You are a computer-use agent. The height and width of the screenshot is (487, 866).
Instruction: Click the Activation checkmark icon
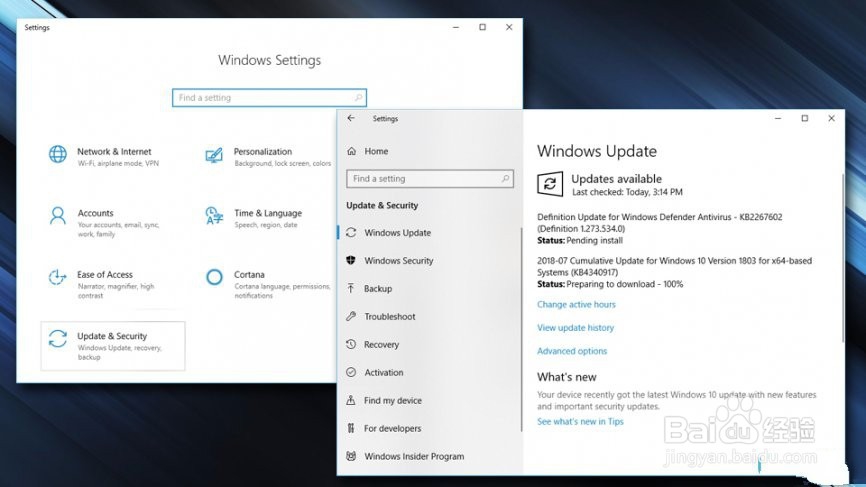351,372
